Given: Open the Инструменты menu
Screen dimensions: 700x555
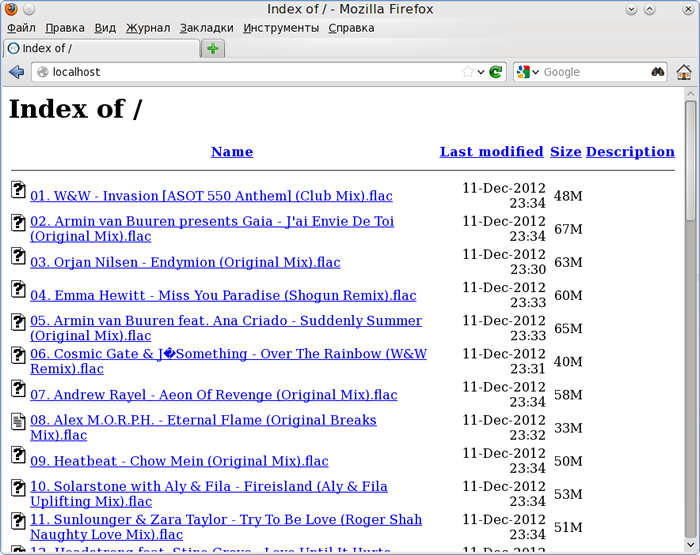Looking at the screenshot, I should coord(281,28).
